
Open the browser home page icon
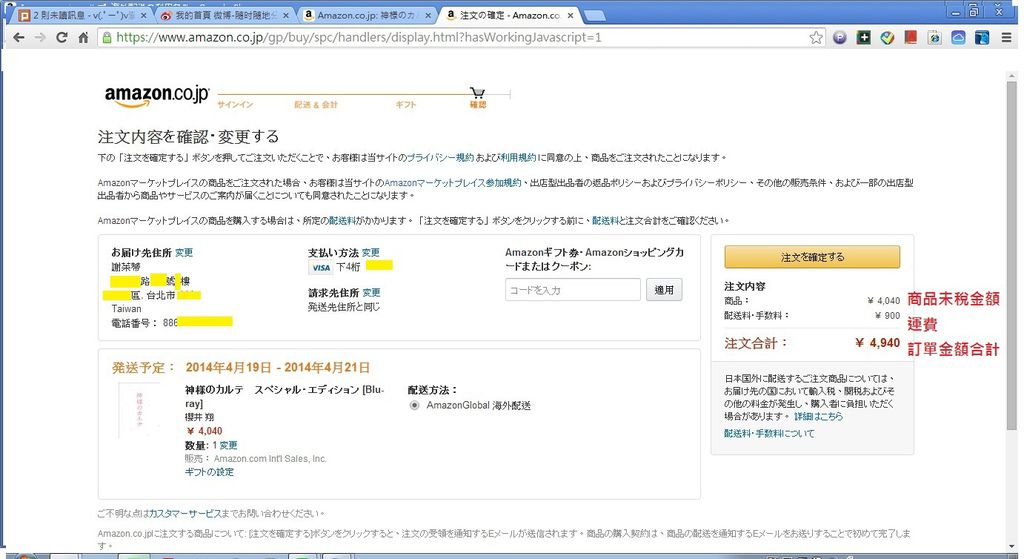click(x=83, y=37)
